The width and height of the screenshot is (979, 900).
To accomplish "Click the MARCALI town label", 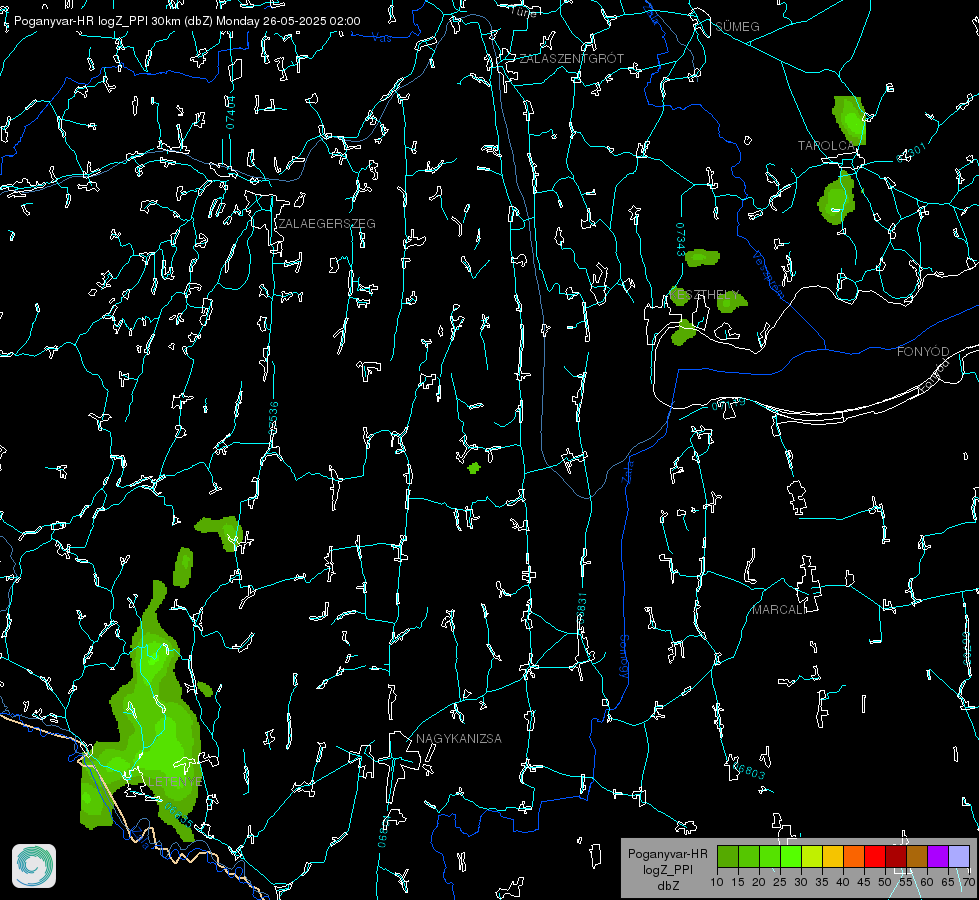I will [778, 610].
